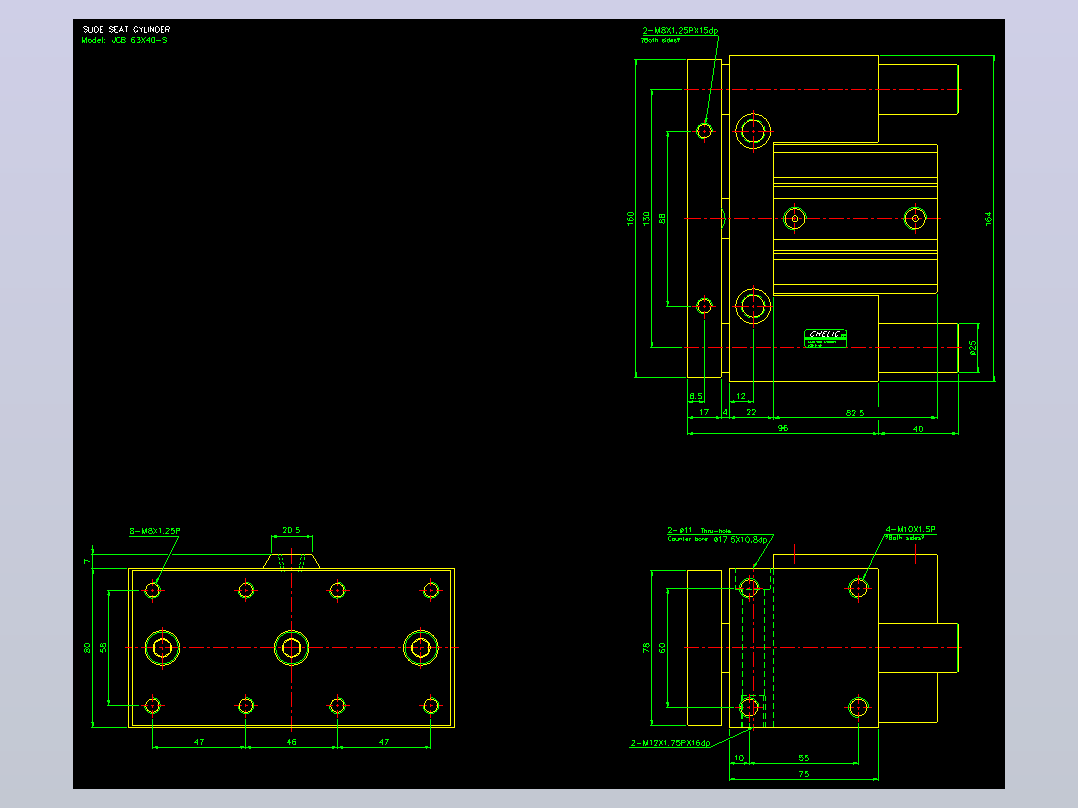The image size is (1078, 808).
Task: Select the "82.5" horizontal dimension
Action: coord(855,413)
